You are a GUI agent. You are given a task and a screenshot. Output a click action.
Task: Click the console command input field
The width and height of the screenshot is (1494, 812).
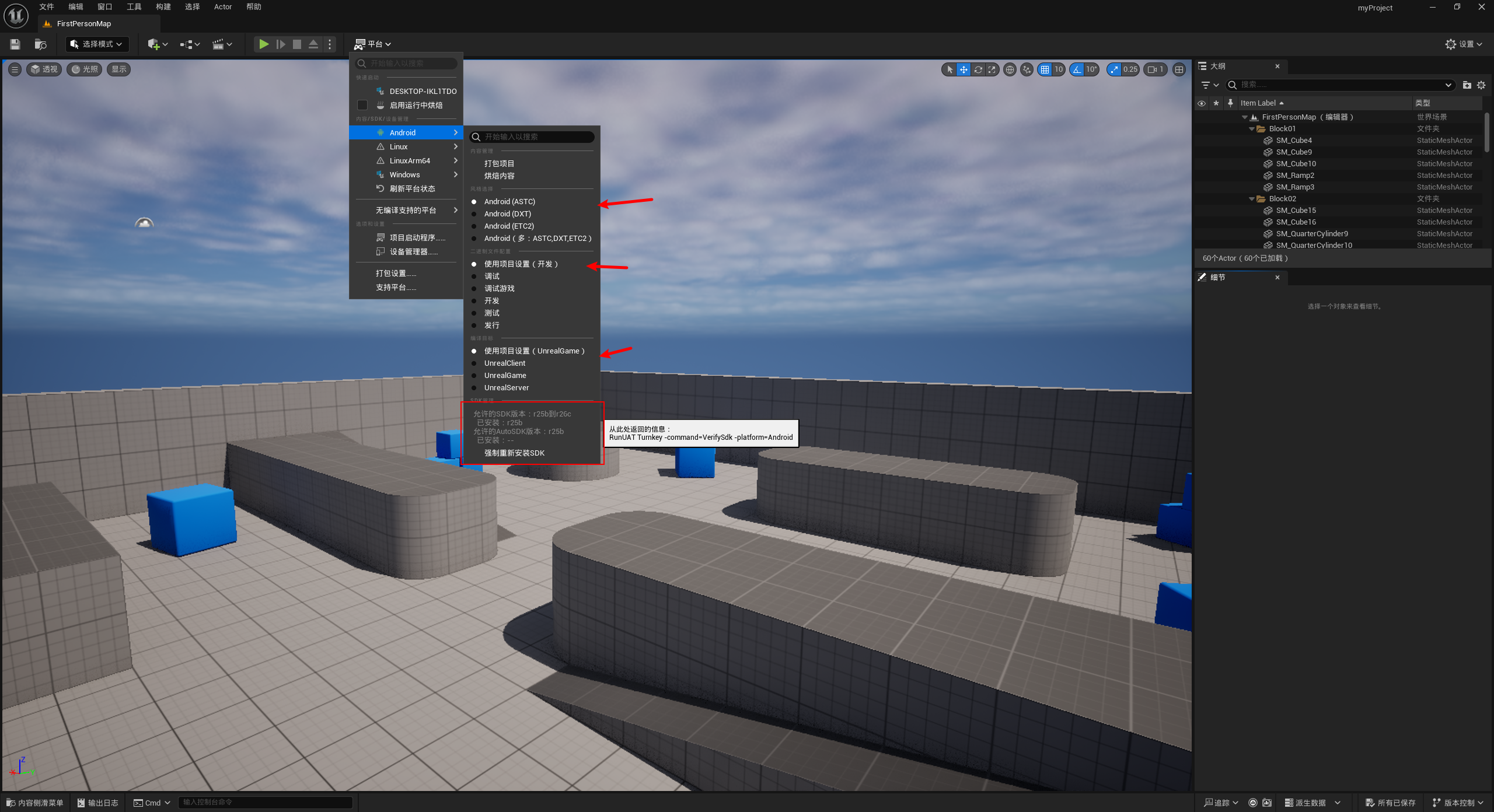(265, 803)
